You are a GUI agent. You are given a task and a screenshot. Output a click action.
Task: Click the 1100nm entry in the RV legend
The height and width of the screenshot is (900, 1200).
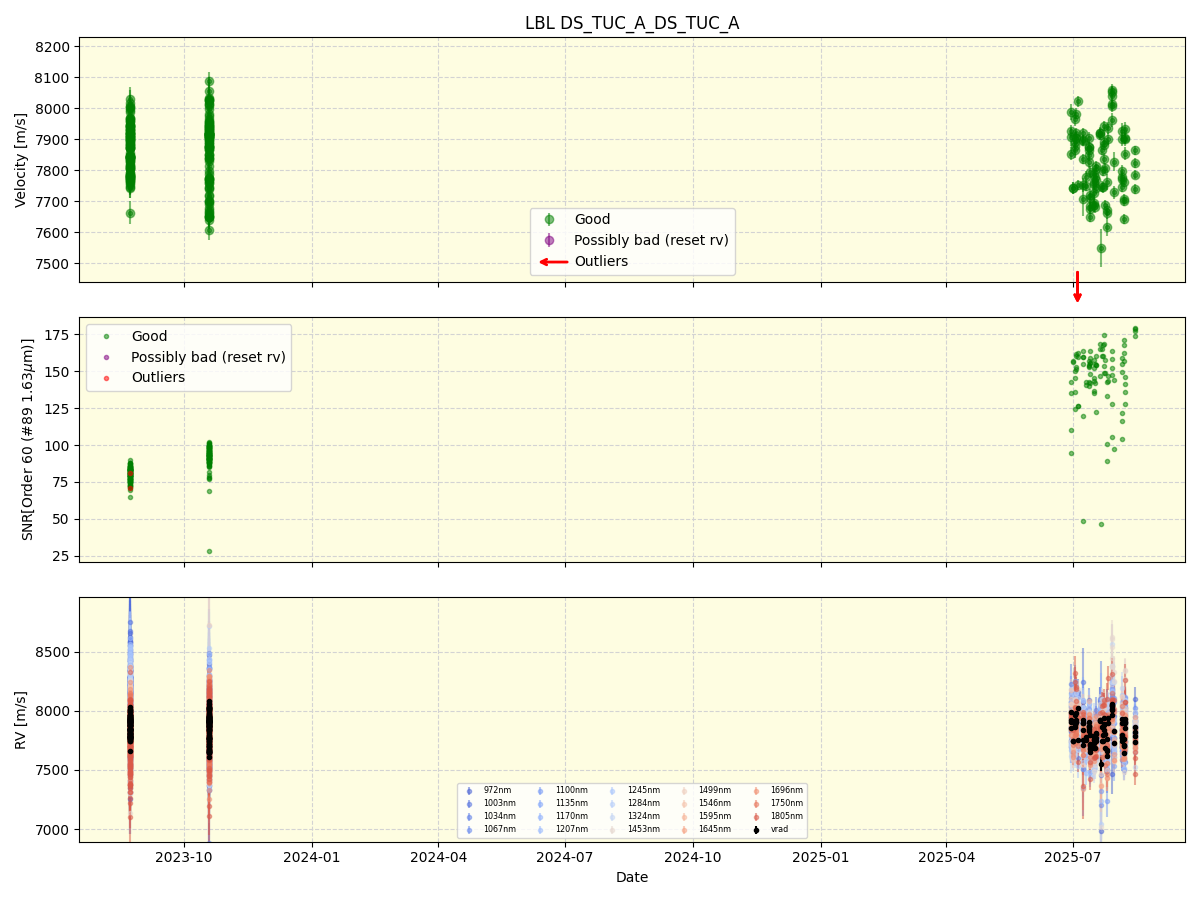(562, 790)
